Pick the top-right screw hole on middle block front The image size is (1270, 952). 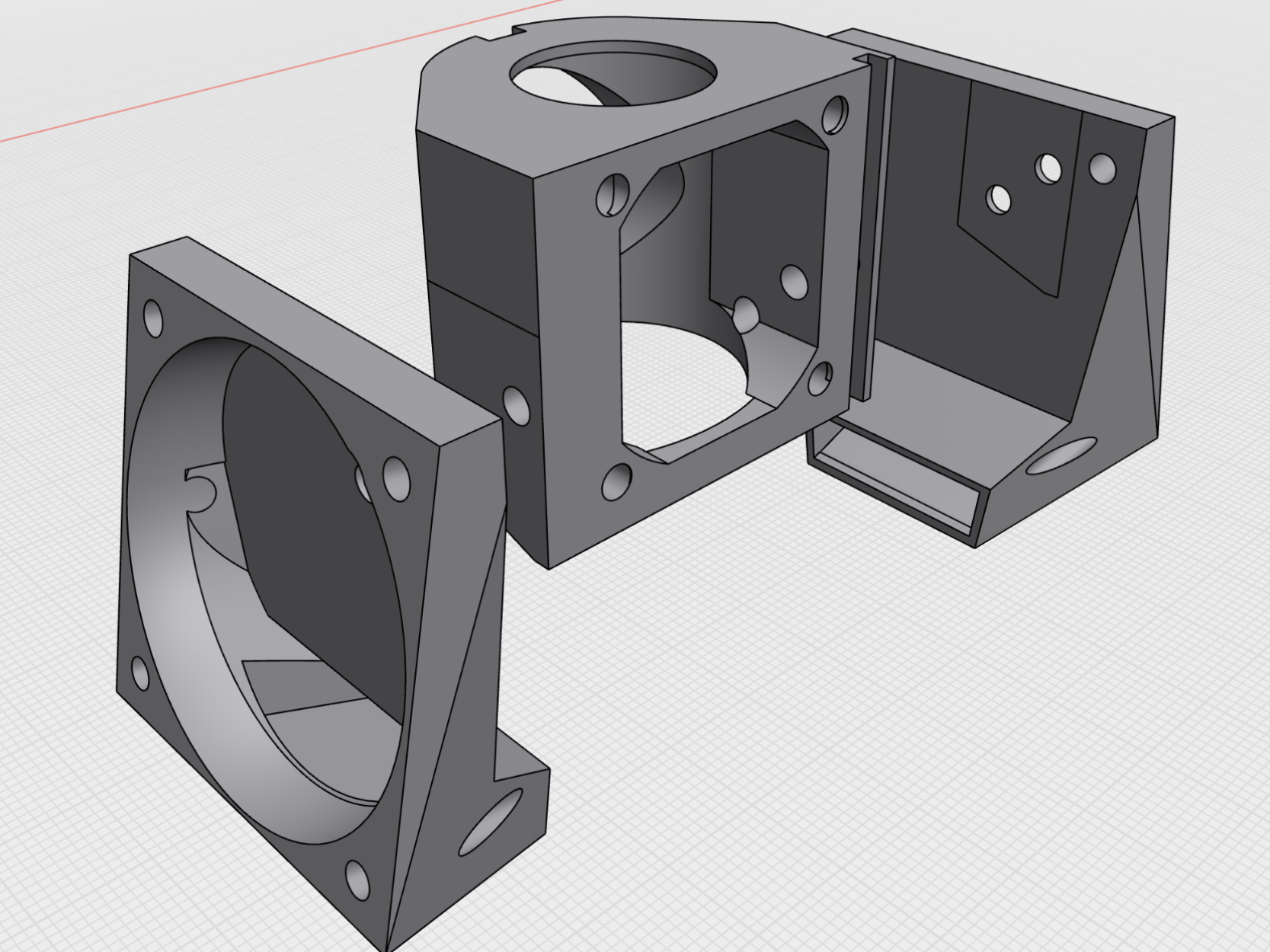[835, 114]
